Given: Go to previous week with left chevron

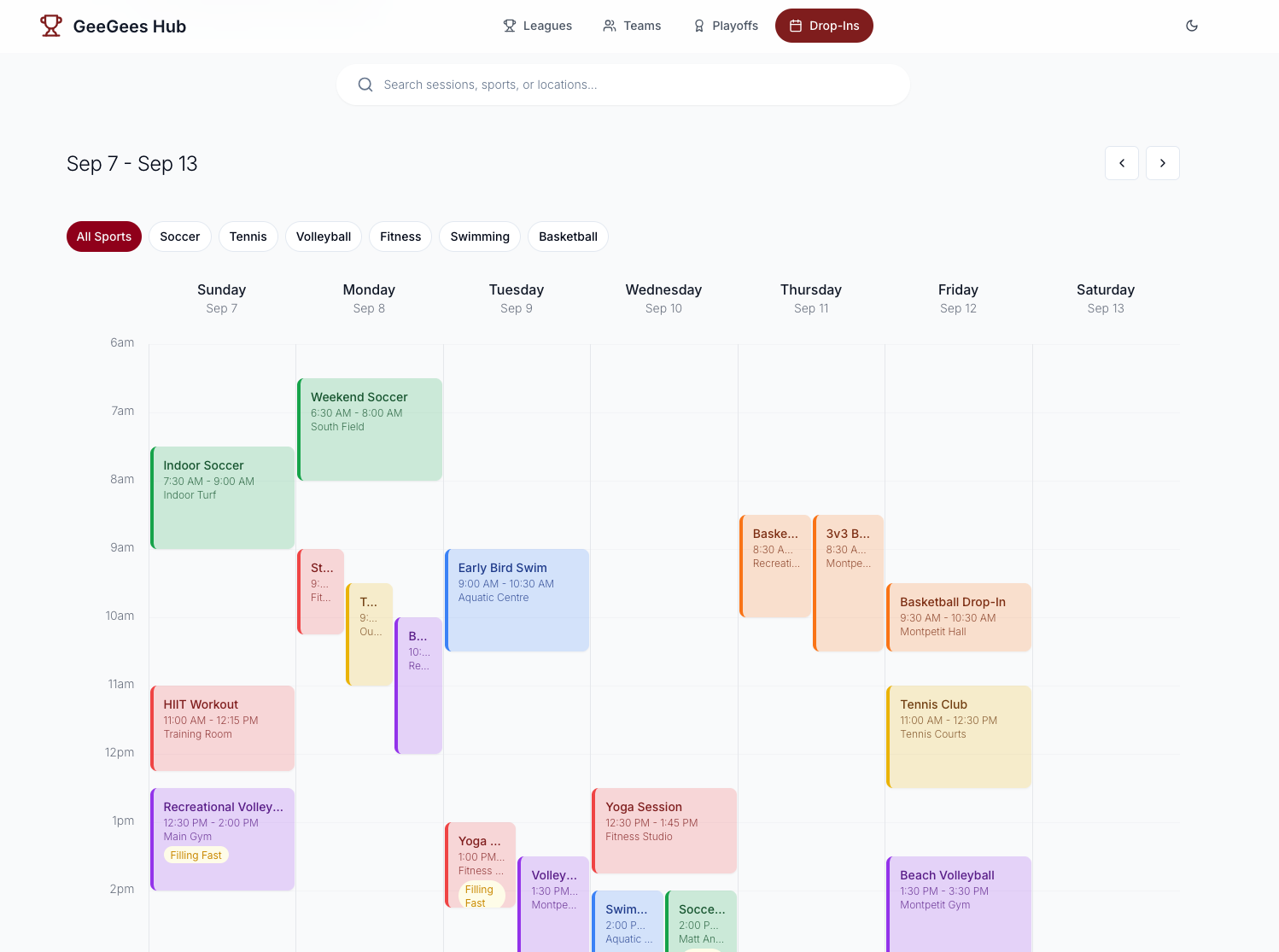Looking at the screenshot, I should [1121, 163].
